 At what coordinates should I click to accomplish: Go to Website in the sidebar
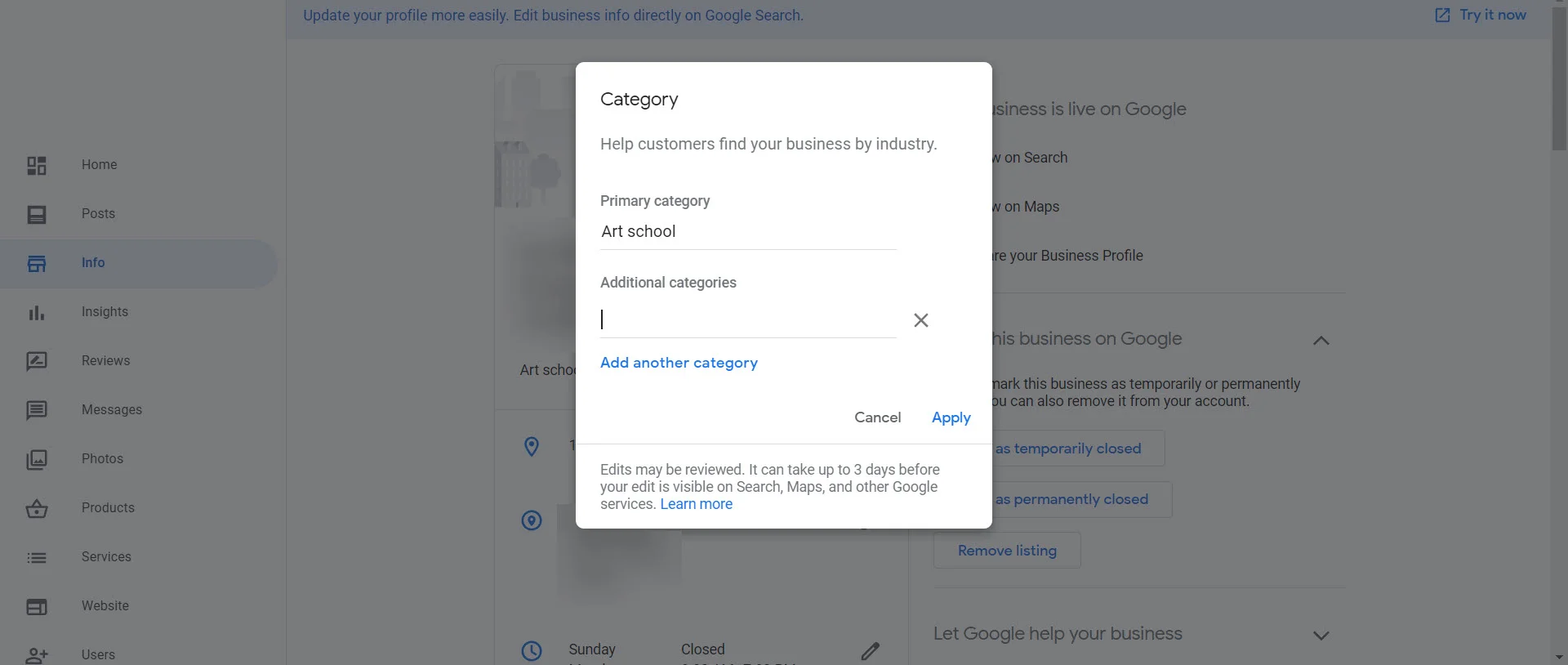click(105, 606)
